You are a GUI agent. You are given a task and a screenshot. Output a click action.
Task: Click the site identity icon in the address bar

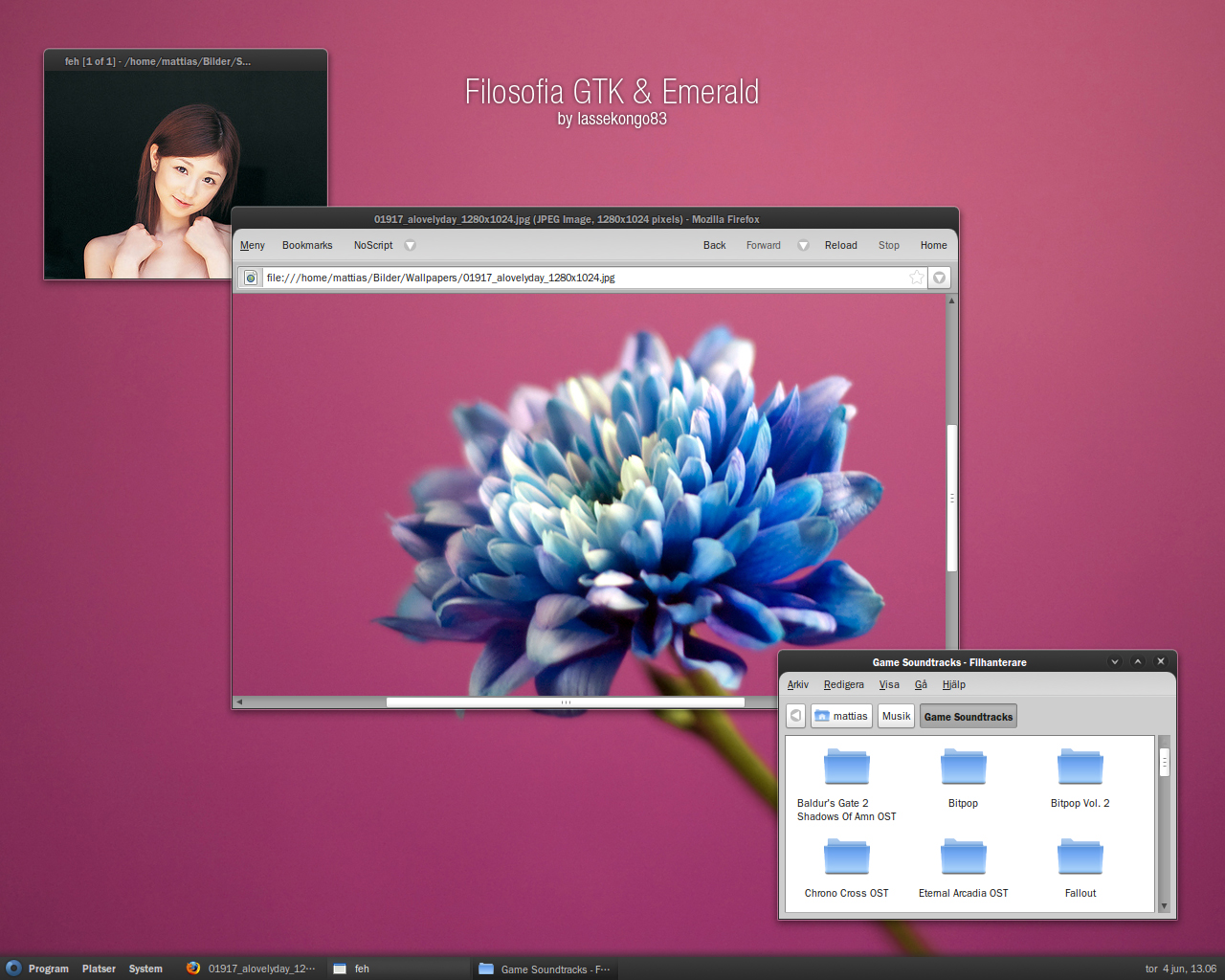click(251, 278)
